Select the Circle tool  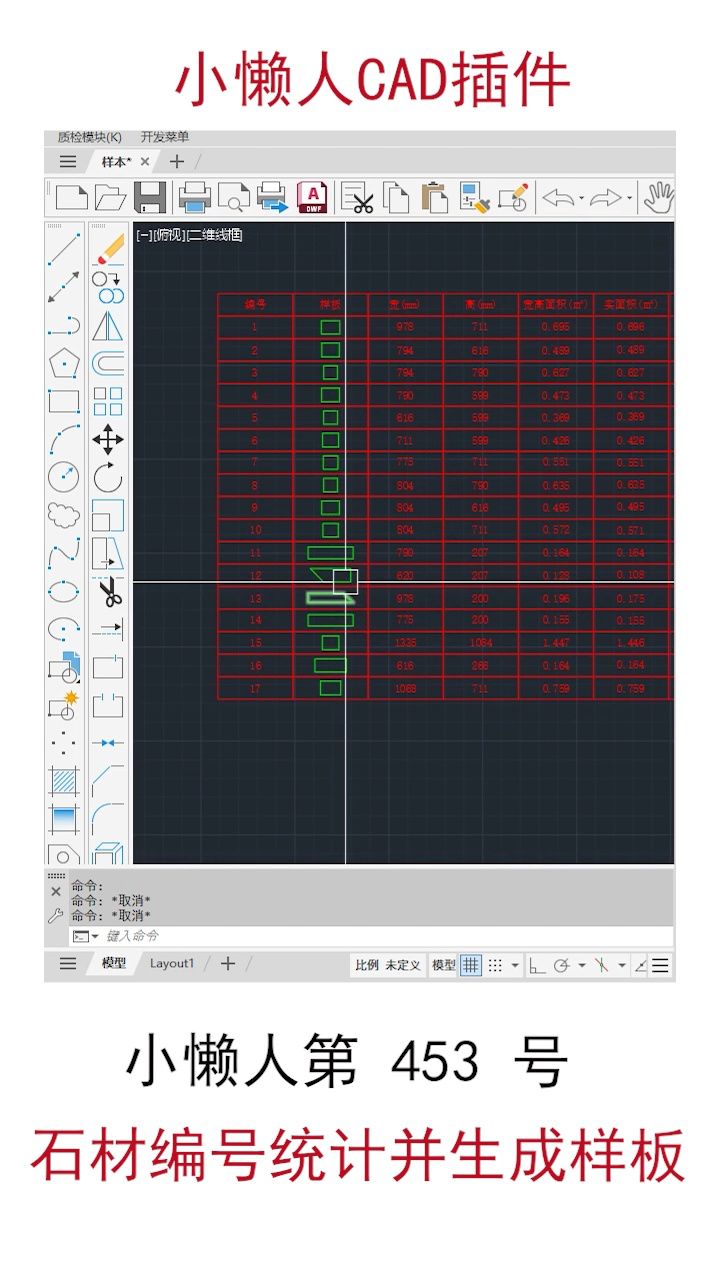[x=64, y=477]
